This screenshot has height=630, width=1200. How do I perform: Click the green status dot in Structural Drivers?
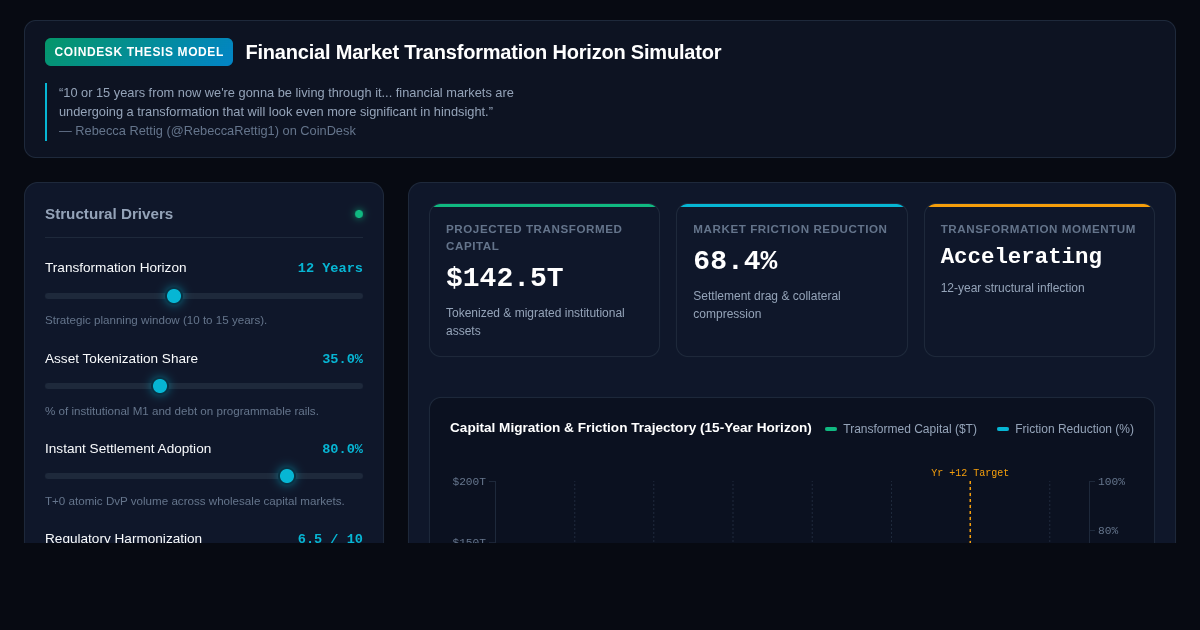(x=359, y=214)
